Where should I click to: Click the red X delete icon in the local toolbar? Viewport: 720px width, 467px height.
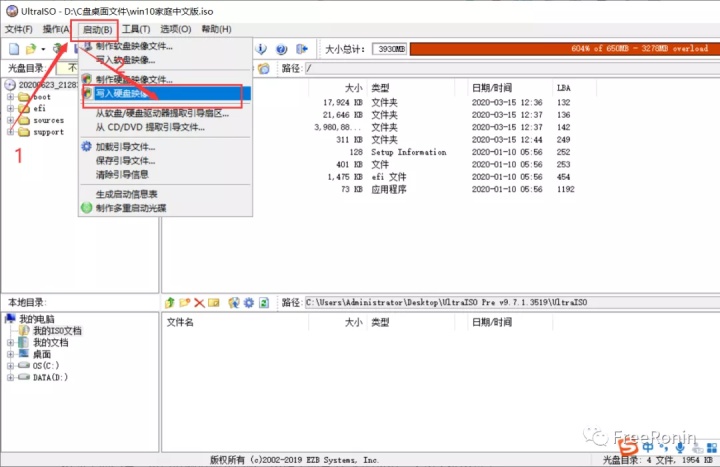199,303
